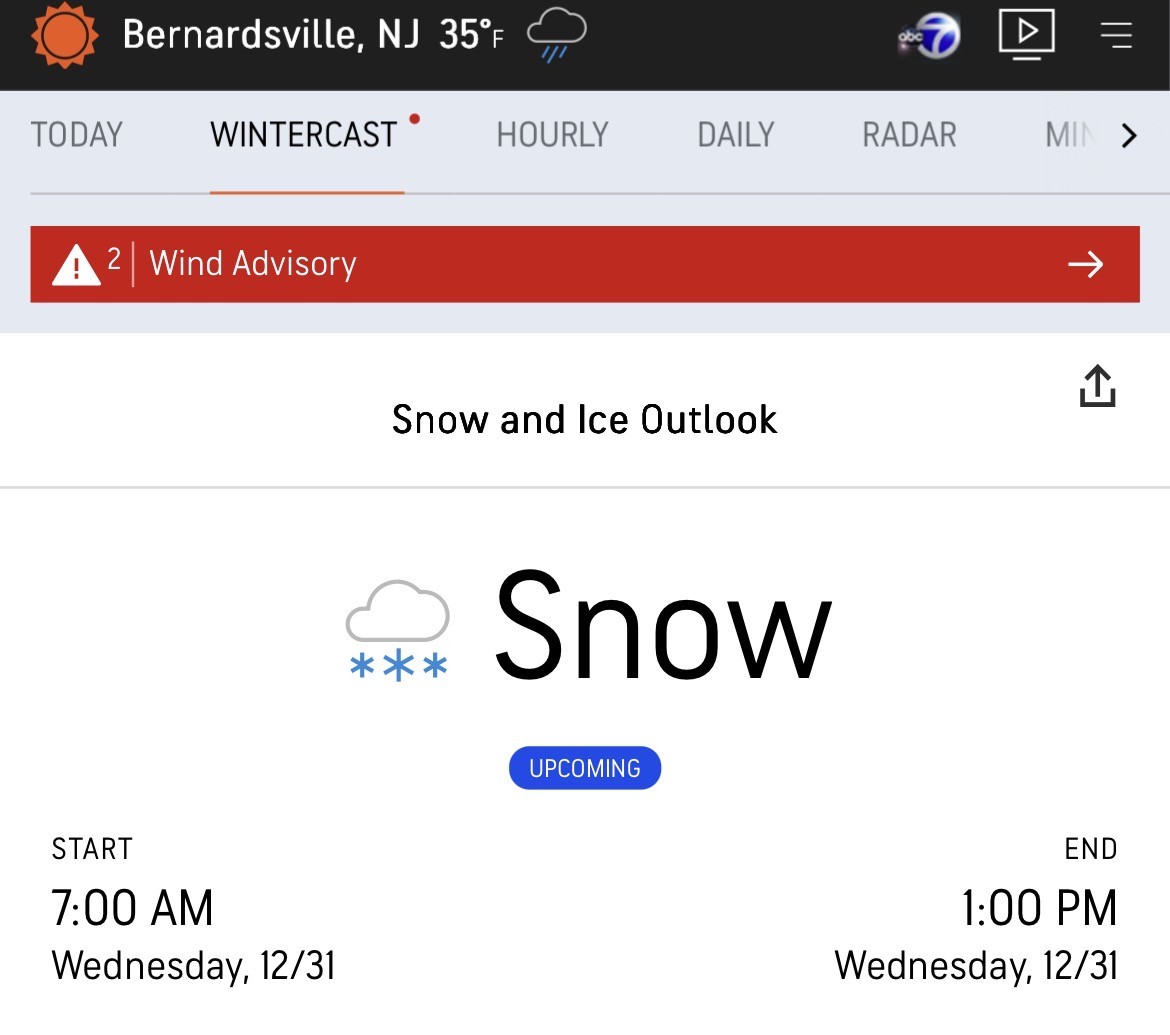The width and height of the screenshot is (1170, 1035).
Task: Share the Snow and Ice Outlook
Action: 1097,386
